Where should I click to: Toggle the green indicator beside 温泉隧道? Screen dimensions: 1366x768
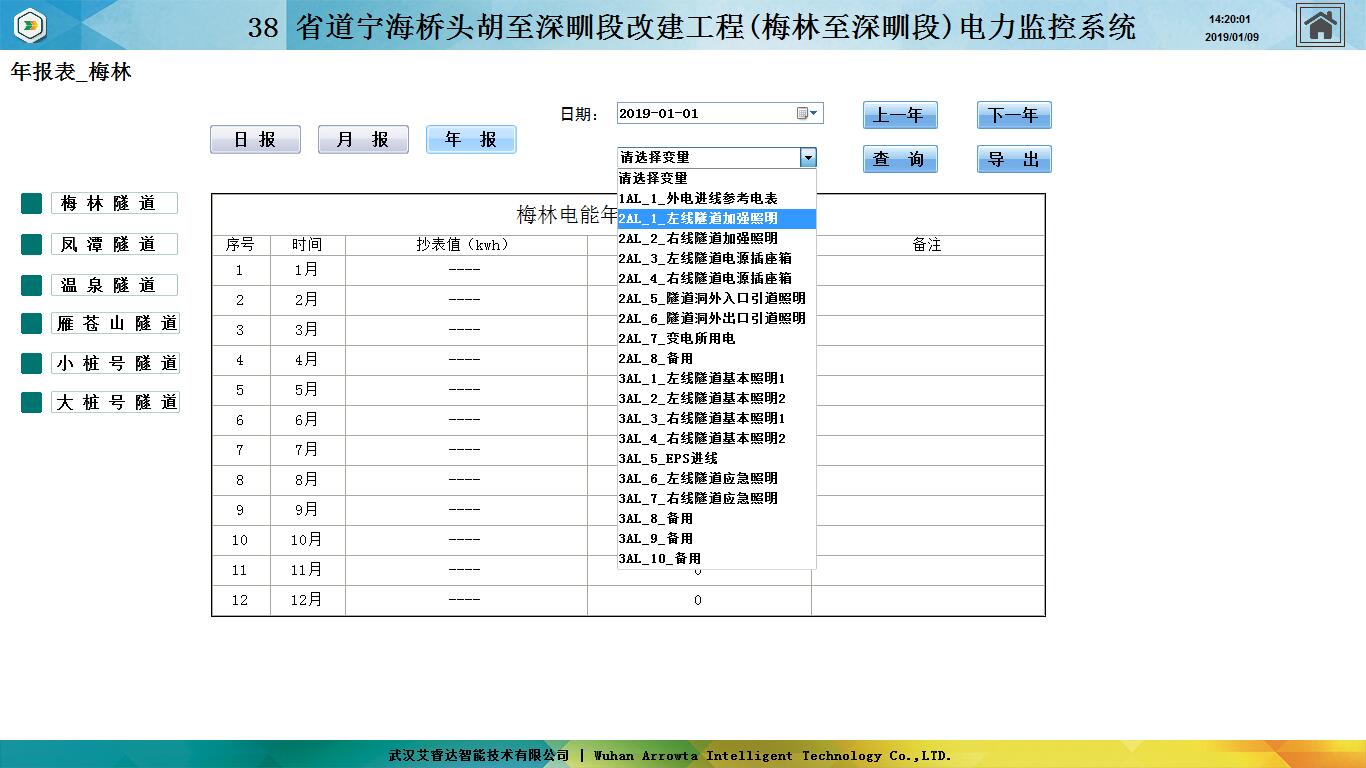point(32,286)
